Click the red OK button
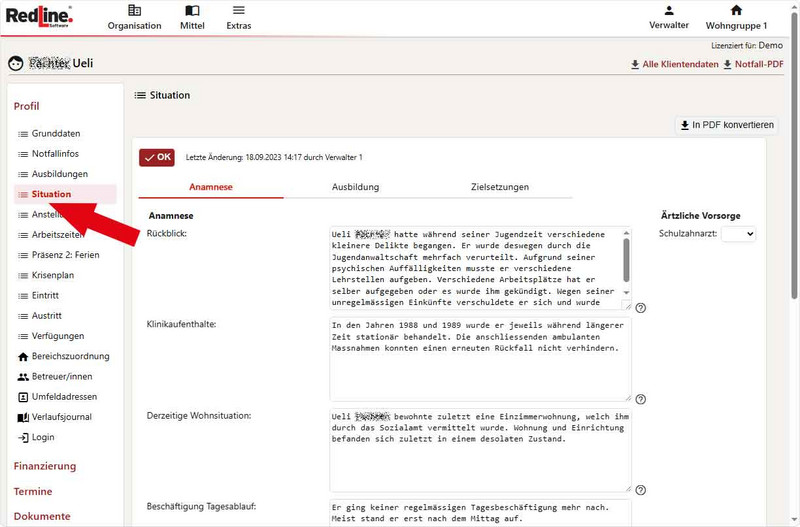 157,157
